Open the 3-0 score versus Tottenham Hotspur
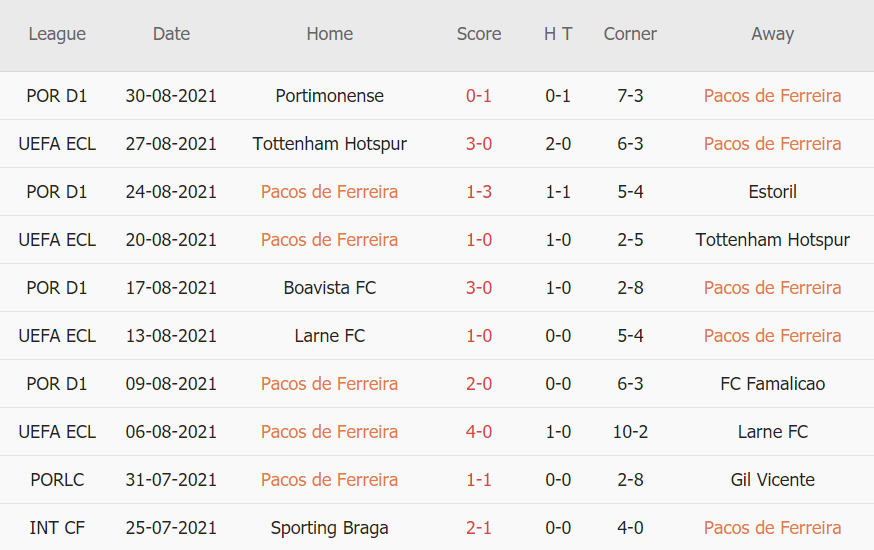This screenshot has width=874, height=550. click(x=479, y=144)
